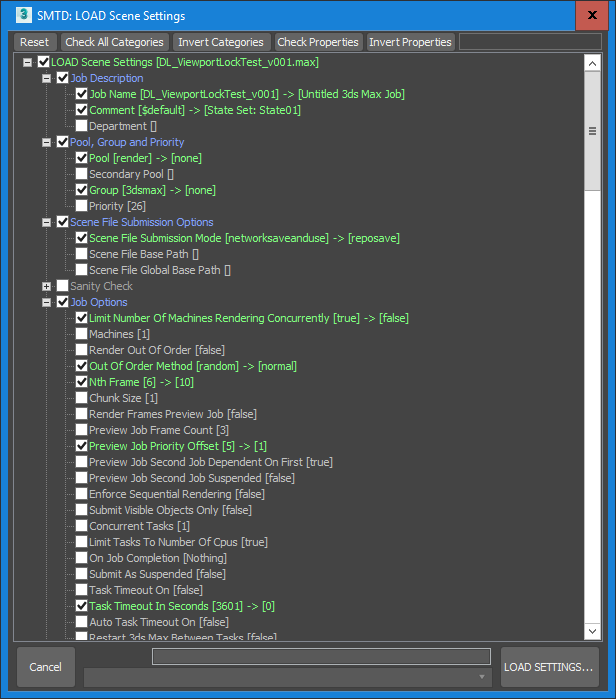Image resolution: width=616 pixels, height=699 pixels.
Task: Check Render Frames Preview Job checkbox
Action: [x=82, y=414]
